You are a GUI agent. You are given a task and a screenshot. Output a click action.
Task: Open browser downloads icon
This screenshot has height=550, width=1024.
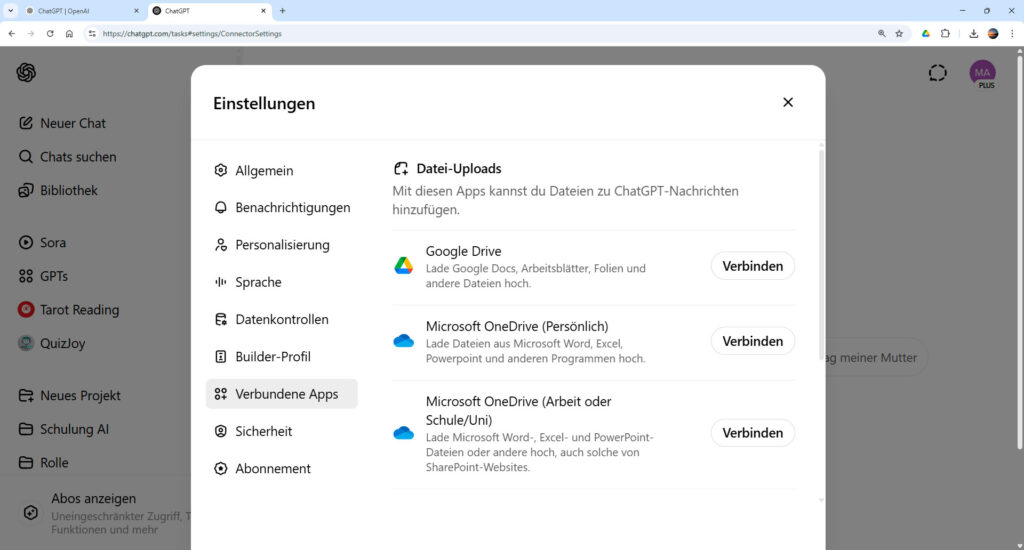coord(974,34)
